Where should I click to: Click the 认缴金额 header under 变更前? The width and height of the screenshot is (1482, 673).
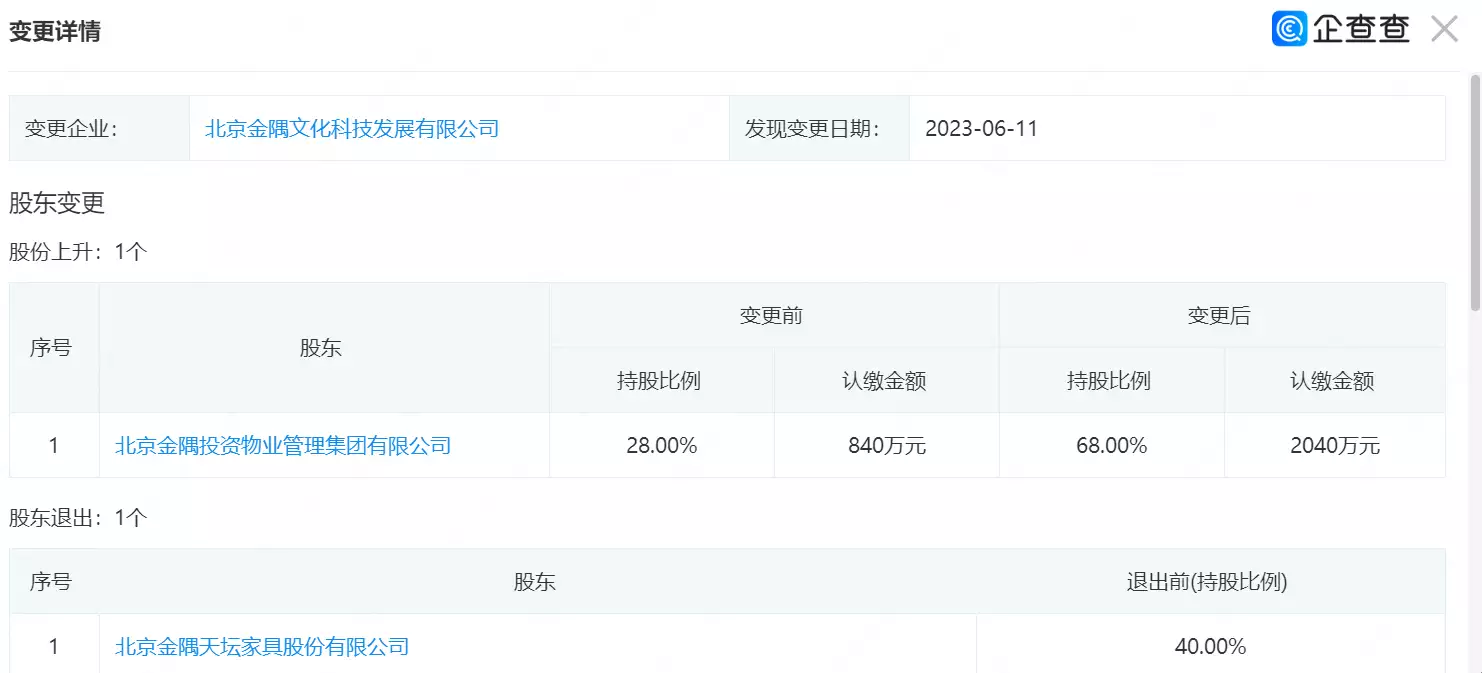coord(887,381)
